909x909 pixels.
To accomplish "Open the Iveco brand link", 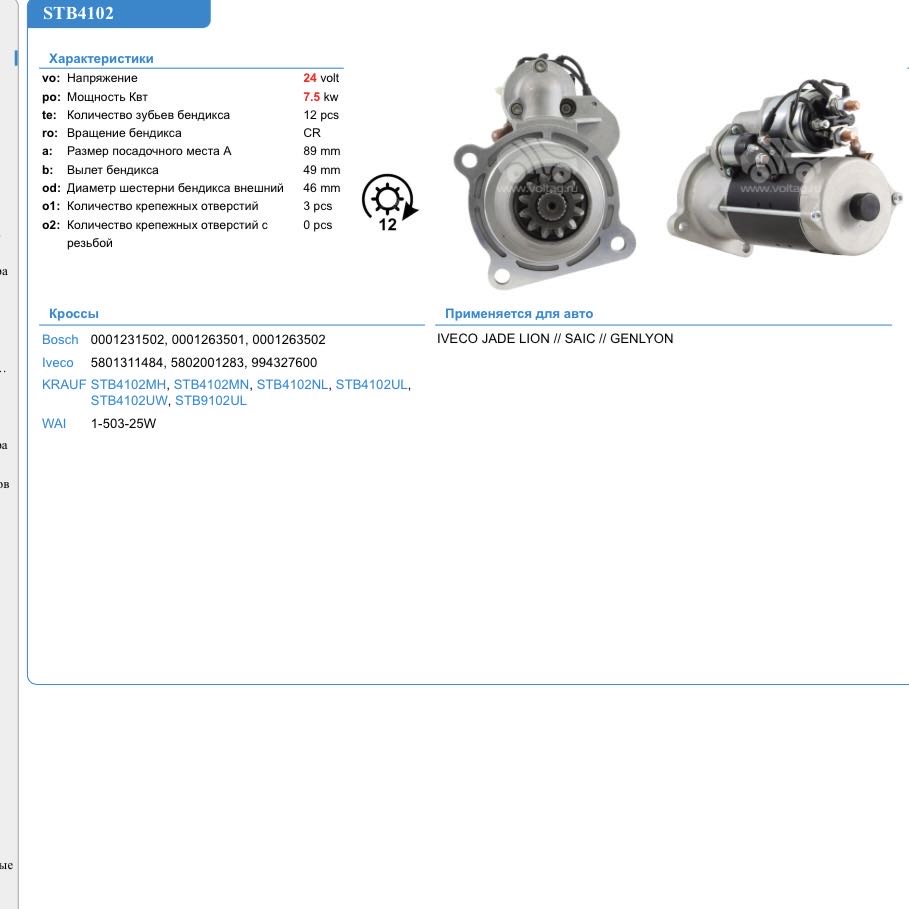I will [58, 363].
